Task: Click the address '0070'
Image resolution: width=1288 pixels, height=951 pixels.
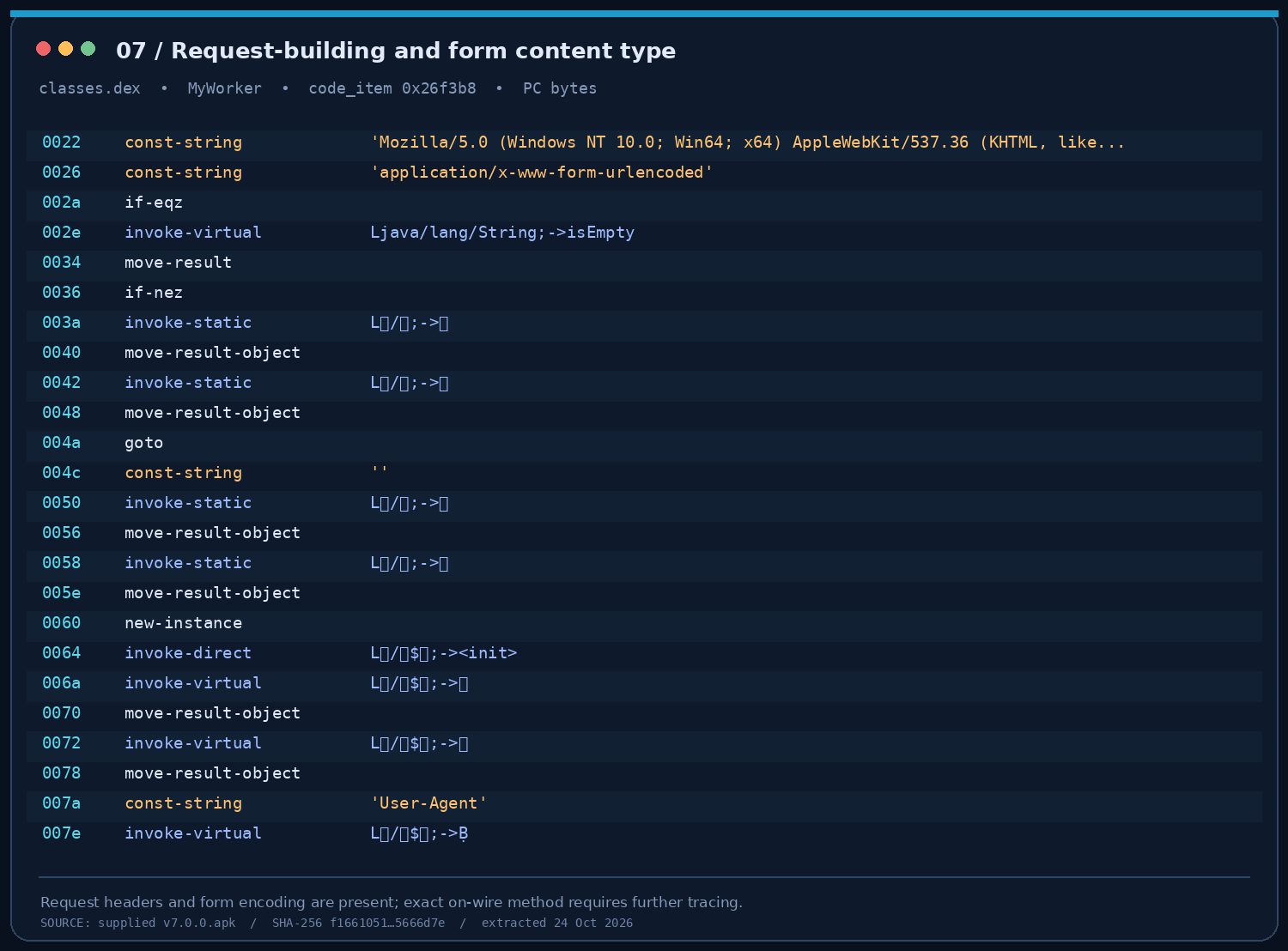Action: click(x=62, y=713)
